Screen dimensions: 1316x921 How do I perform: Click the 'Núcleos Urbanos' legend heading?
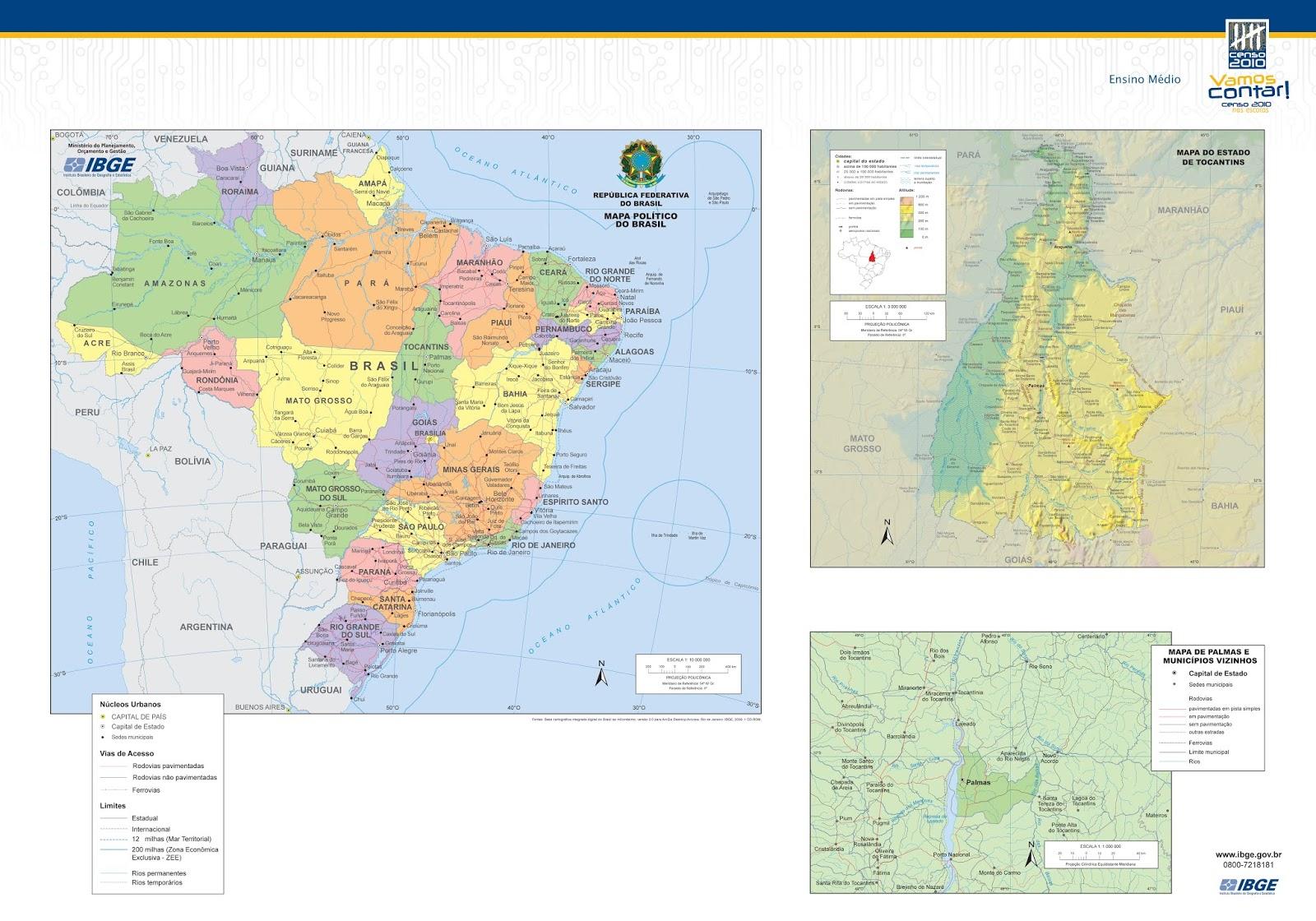click(131, 704)
